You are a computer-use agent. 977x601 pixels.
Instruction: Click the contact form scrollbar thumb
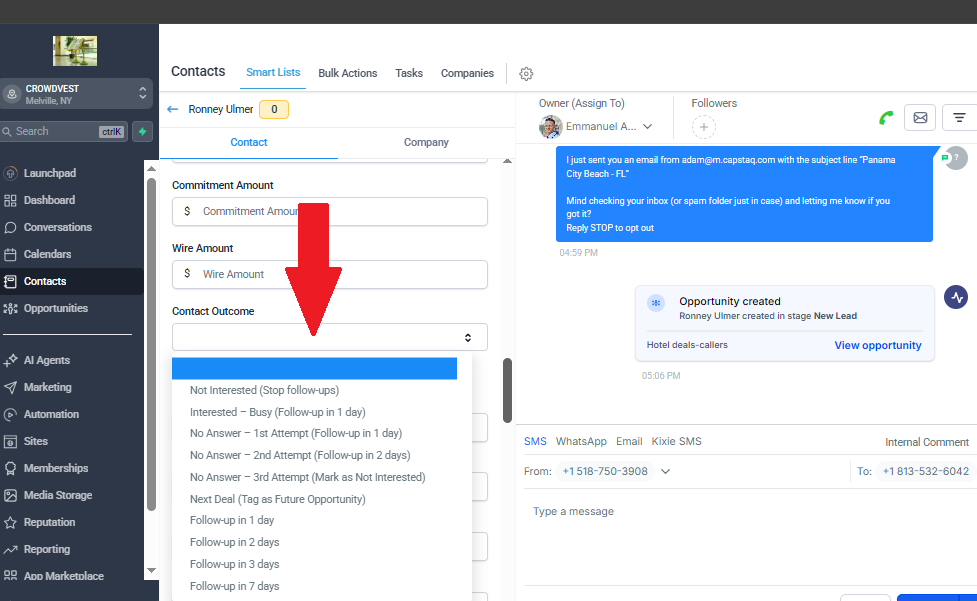(x=507, y=390)
